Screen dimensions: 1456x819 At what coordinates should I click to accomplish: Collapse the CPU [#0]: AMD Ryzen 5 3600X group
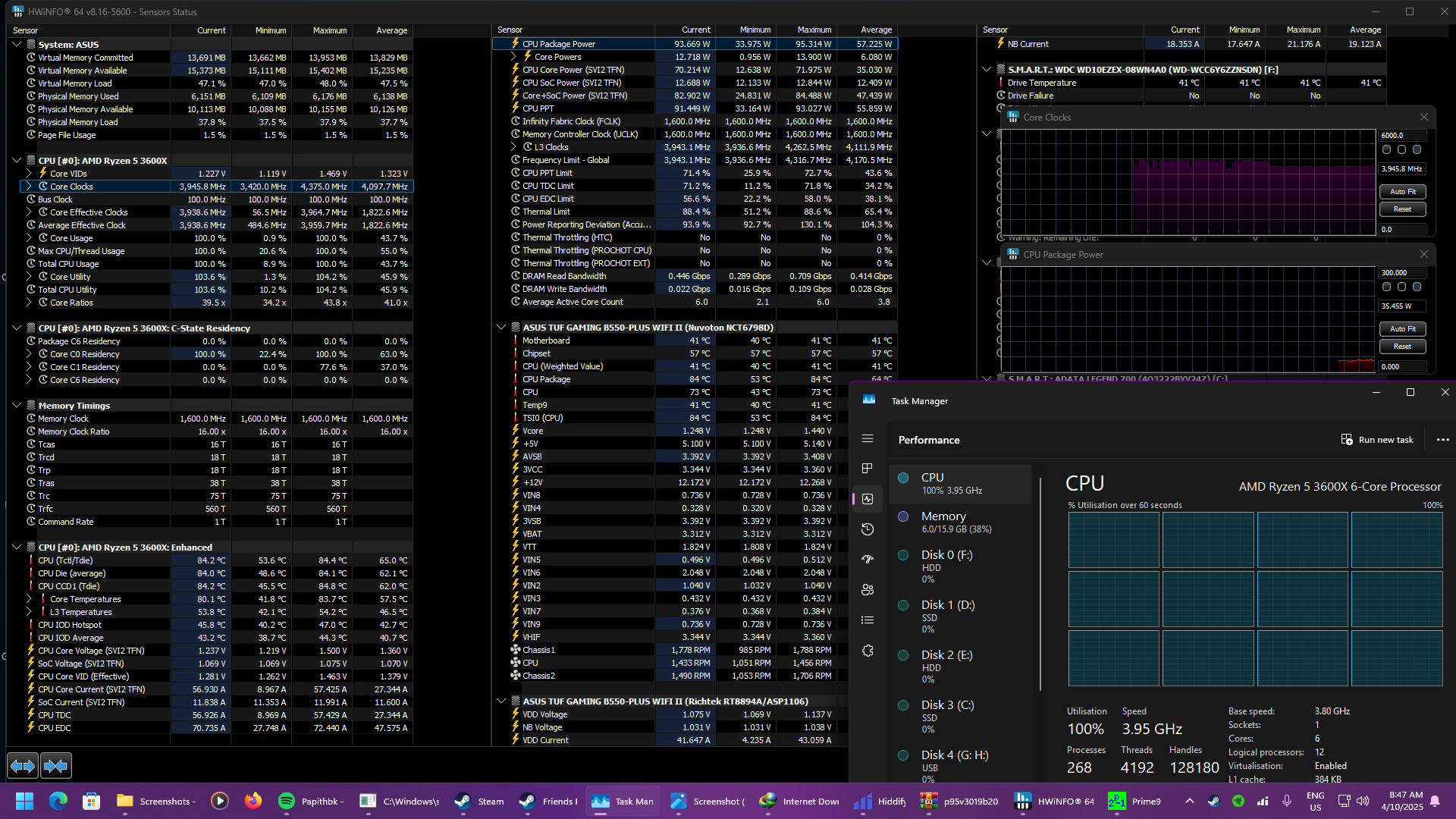point(17,161)
